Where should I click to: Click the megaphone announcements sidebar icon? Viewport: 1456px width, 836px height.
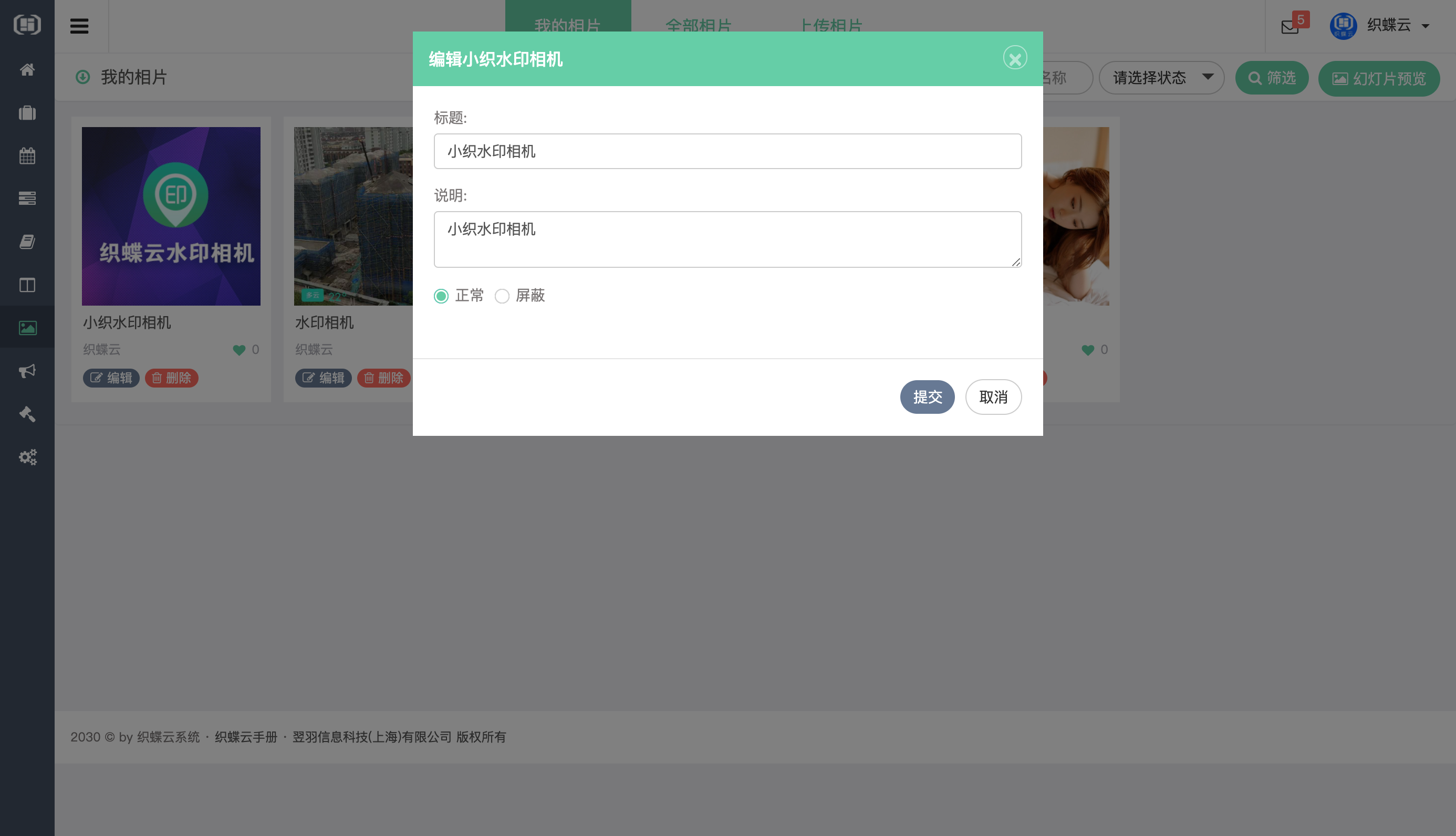(27, 371)
